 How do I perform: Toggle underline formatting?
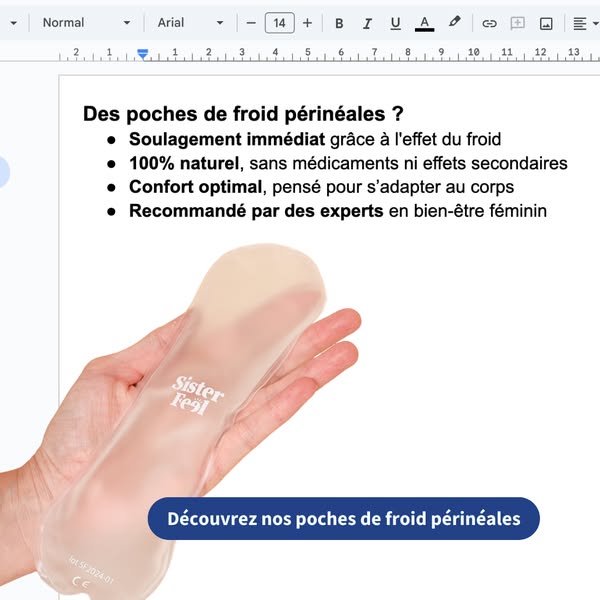tap(396, 23)
